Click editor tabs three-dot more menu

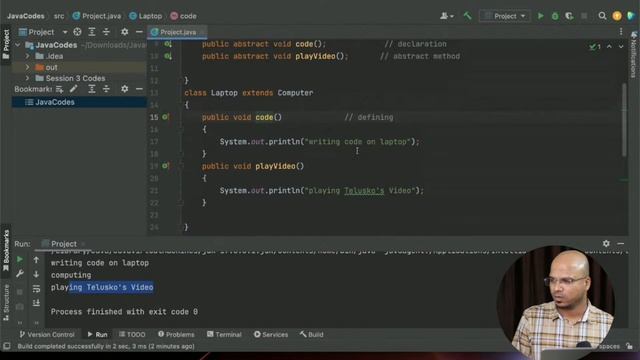coord(621,32)
